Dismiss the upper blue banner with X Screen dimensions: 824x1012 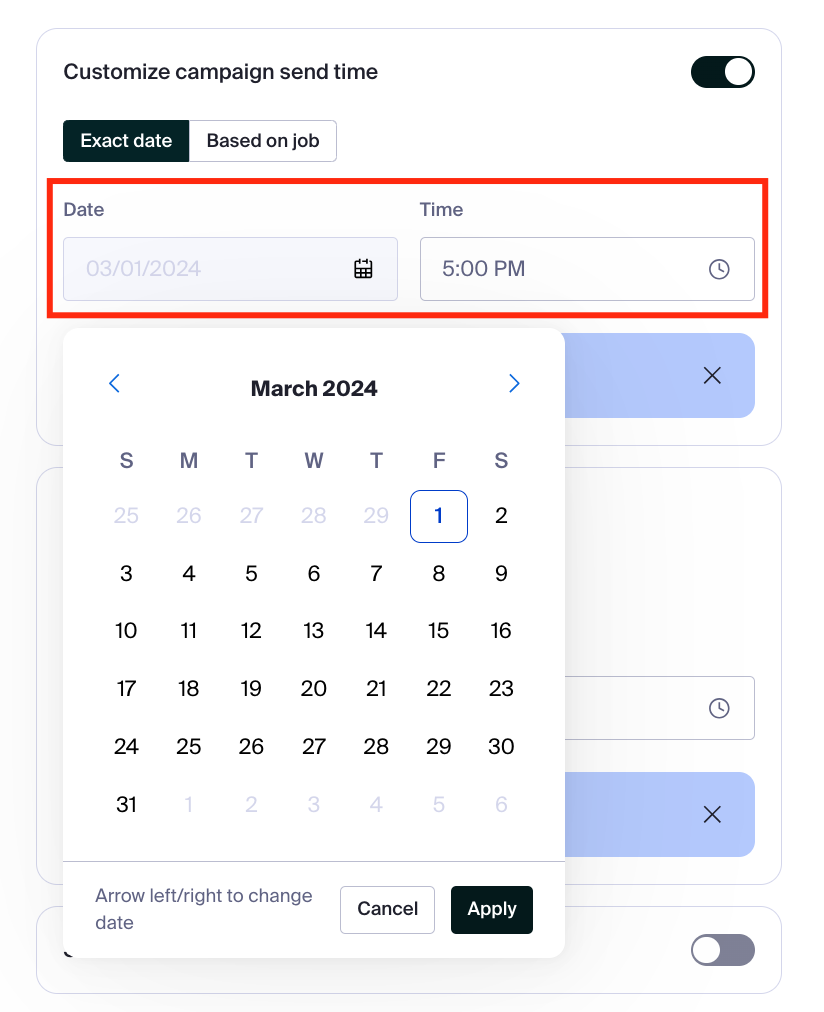tap(712, 376)
